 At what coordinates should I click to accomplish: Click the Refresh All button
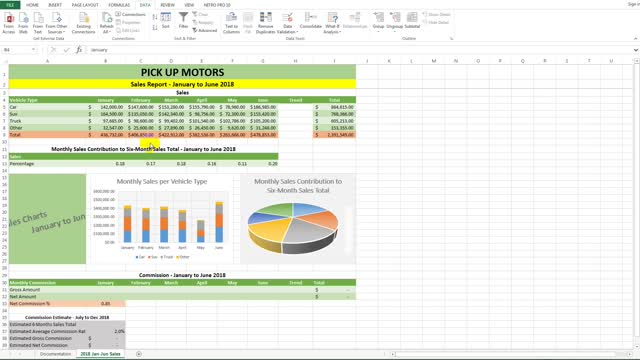click(107, 22)
